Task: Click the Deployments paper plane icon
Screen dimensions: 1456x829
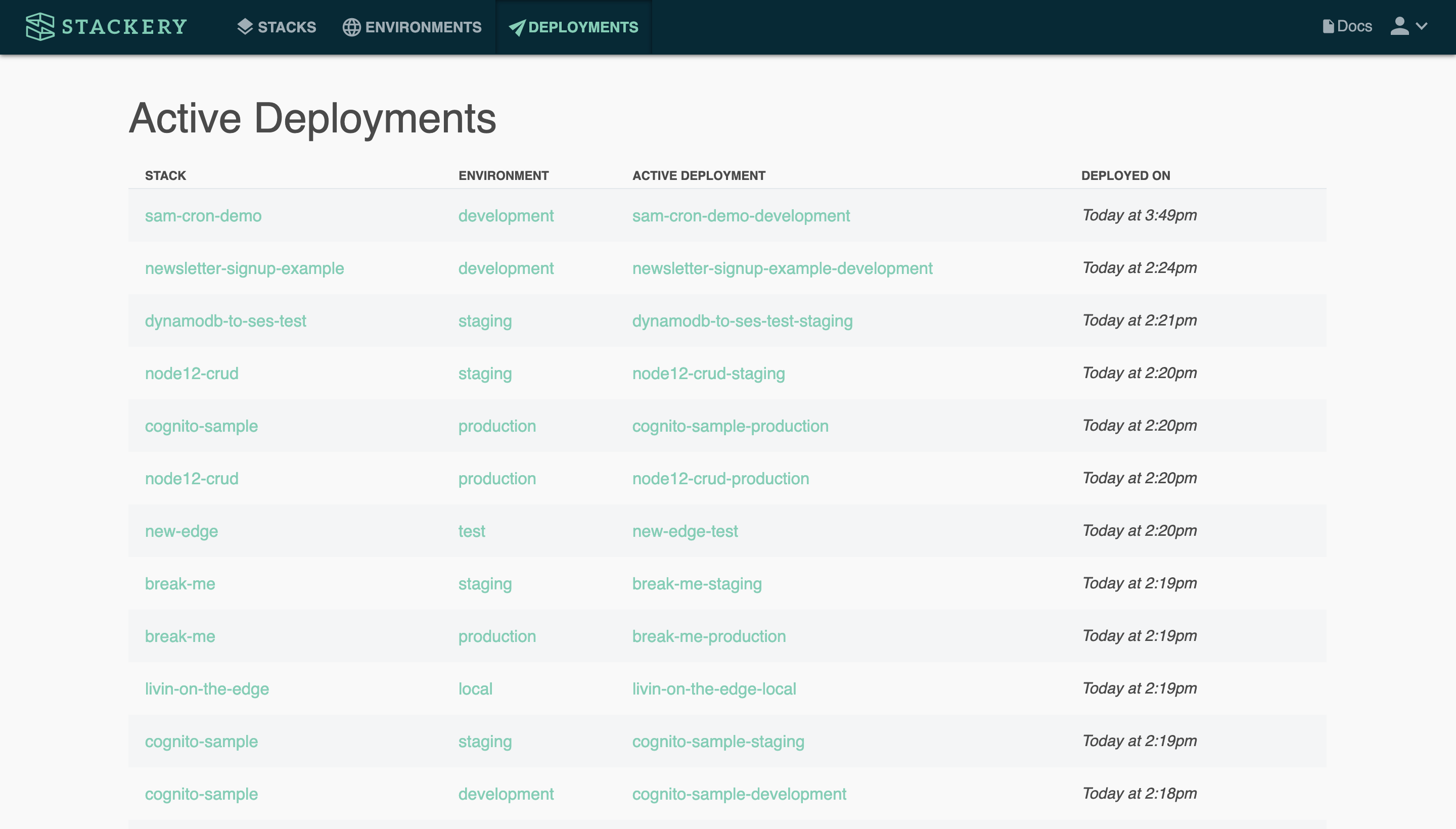Action: [x=517, y=27]
